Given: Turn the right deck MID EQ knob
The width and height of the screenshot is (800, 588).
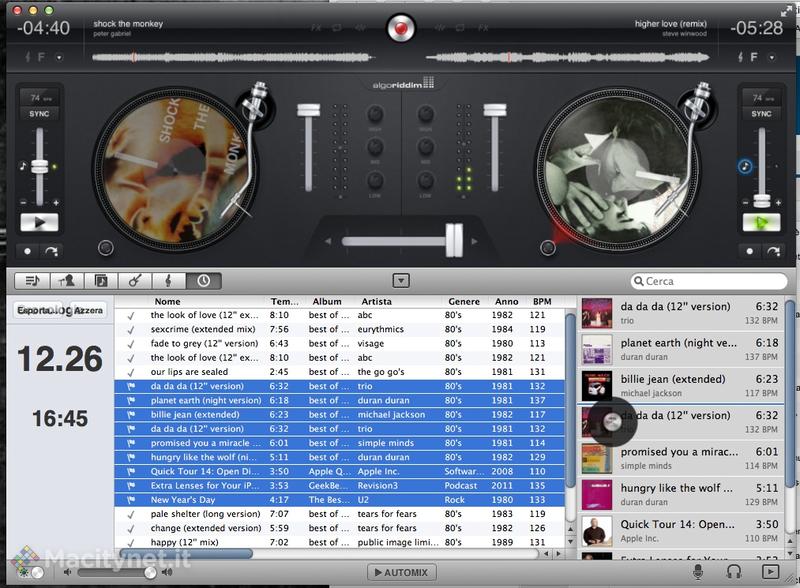Looking at the screenshot, I should tap(426, 147).
